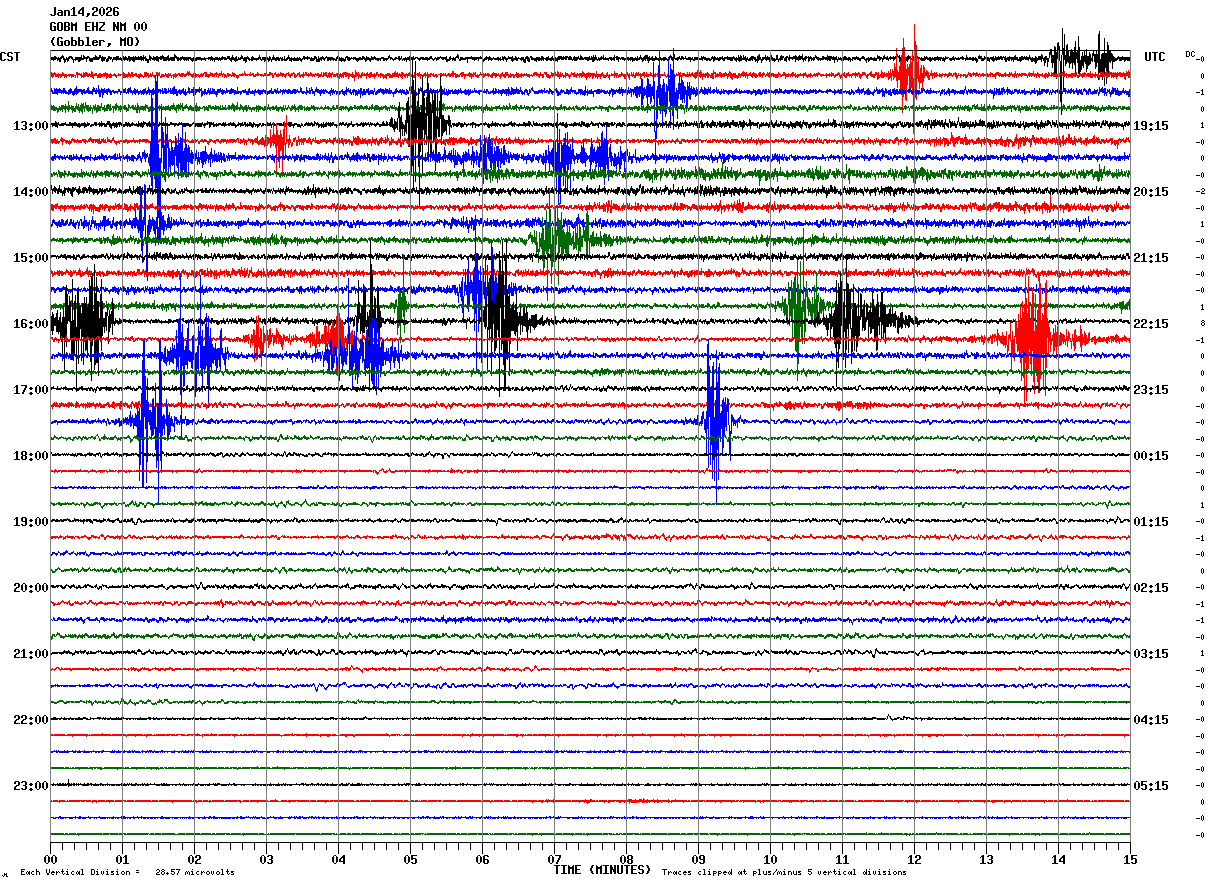Select the GOBM EHZ NM 00 station header

(x=98, y=27)
